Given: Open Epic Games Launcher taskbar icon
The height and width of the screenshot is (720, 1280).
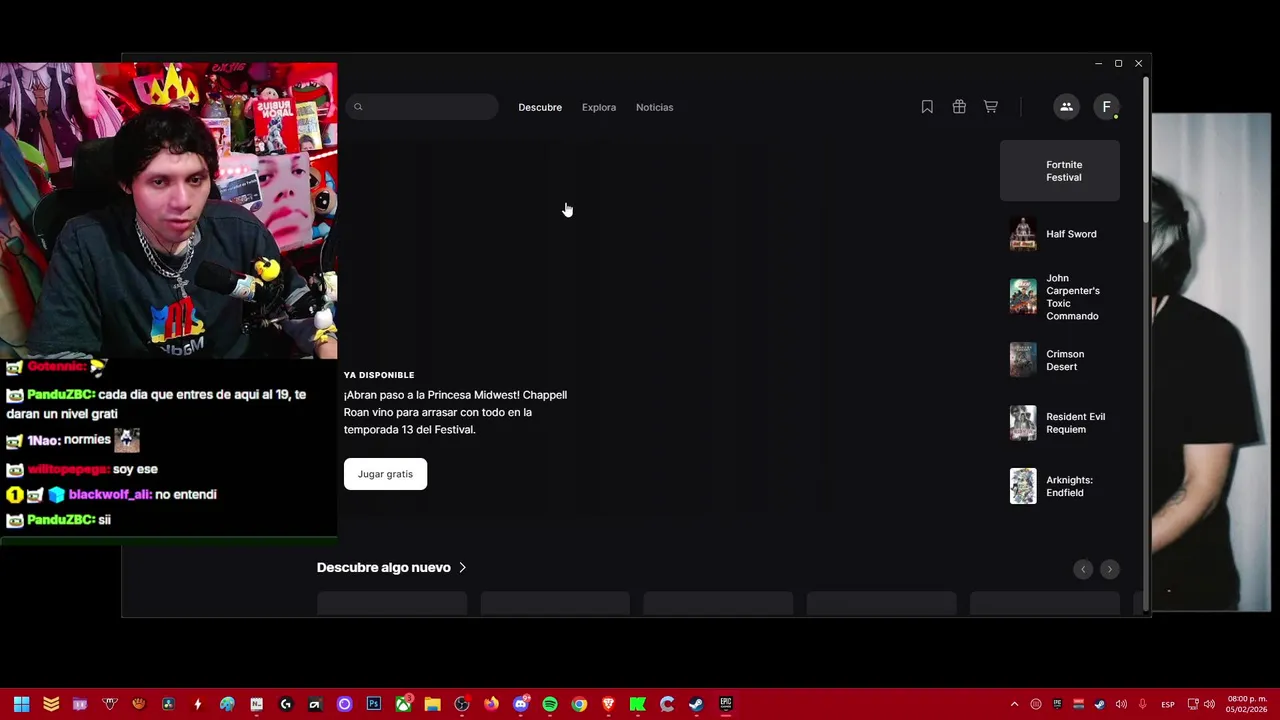Looking at the screenshot, I should pyautogui.click(x=726, y=704).
